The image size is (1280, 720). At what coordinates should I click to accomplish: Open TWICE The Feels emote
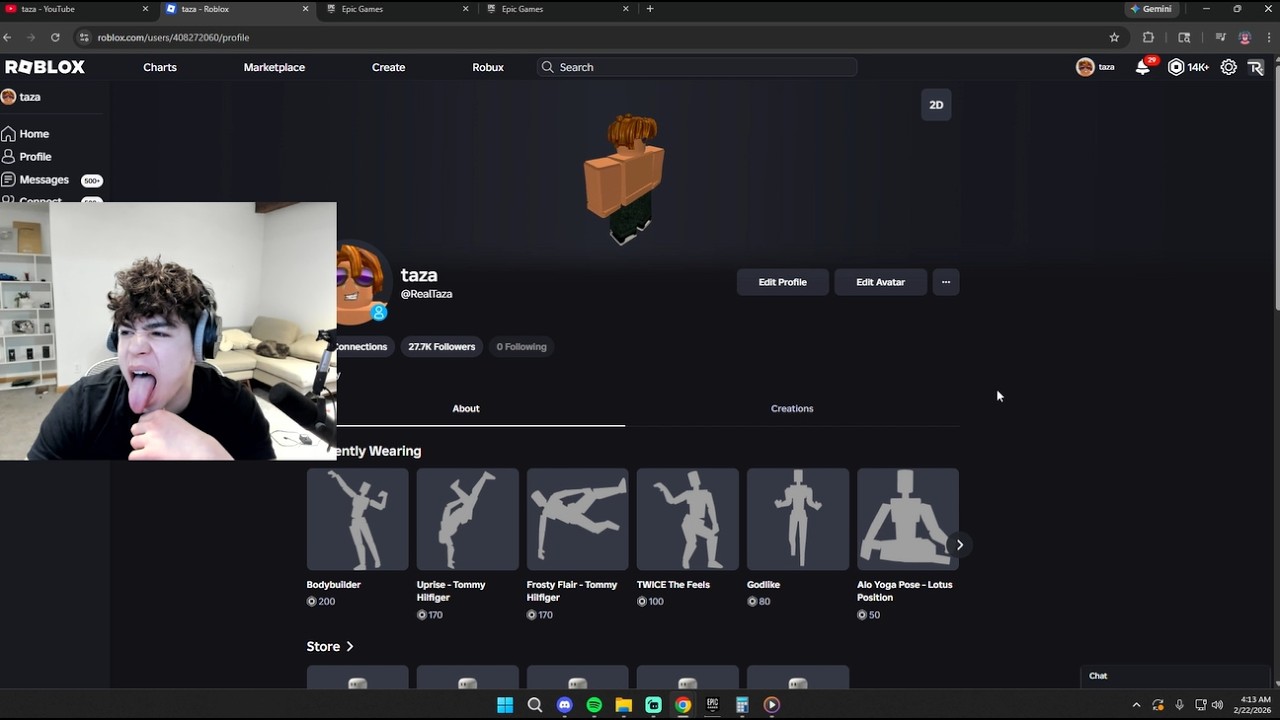click(687, 519)
